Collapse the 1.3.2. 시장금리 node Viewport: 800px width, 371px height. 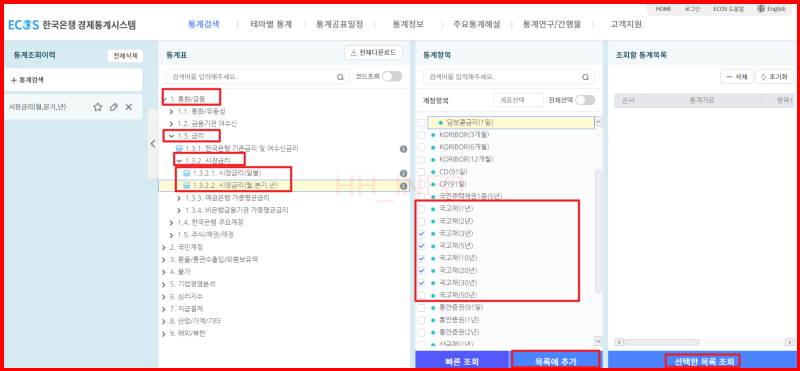[x=179, y=161]
